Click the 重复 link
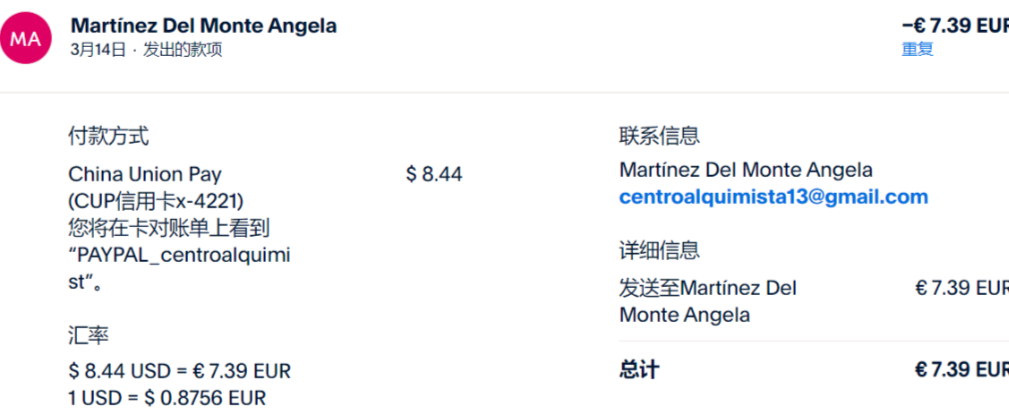The width and height of the screenshot is (1009, 410). pos(917,49)
